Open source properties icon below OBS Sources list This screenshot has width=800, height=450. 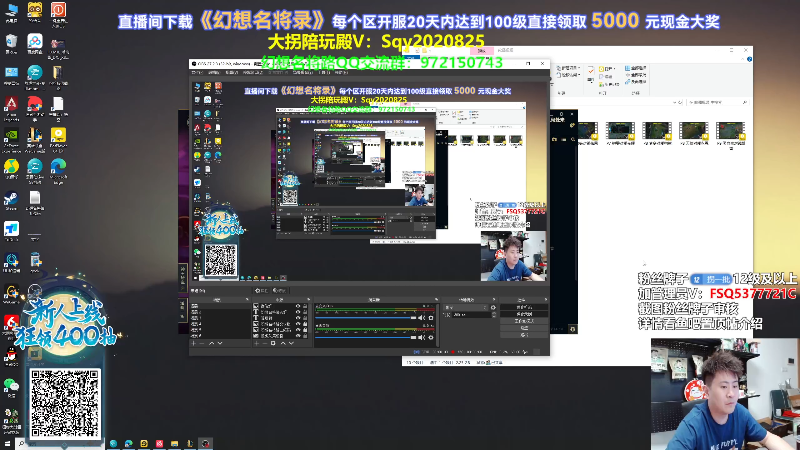[x=273, y=343]
